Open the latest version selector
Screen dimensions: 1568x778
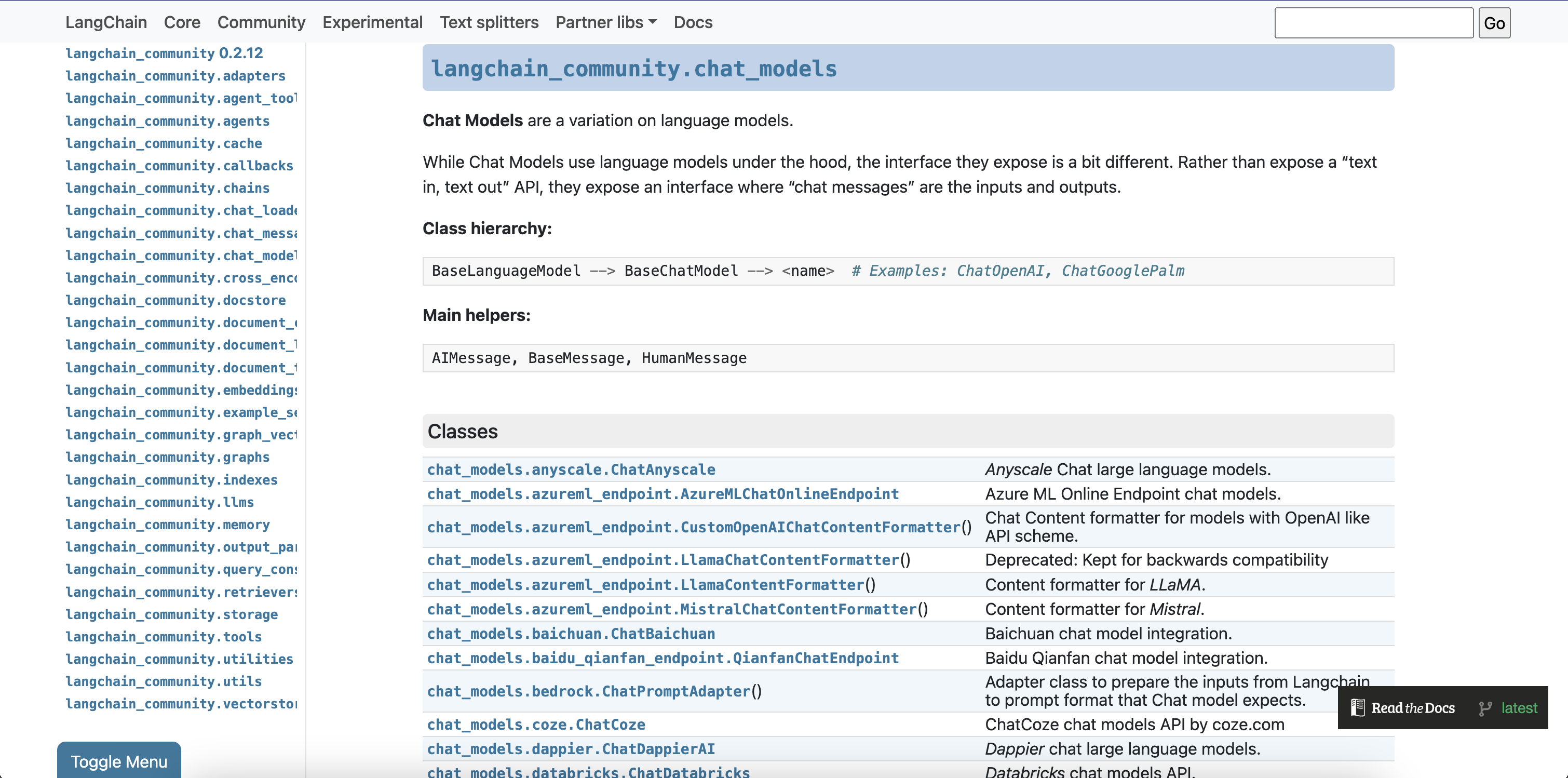[x=1518, y=708]
